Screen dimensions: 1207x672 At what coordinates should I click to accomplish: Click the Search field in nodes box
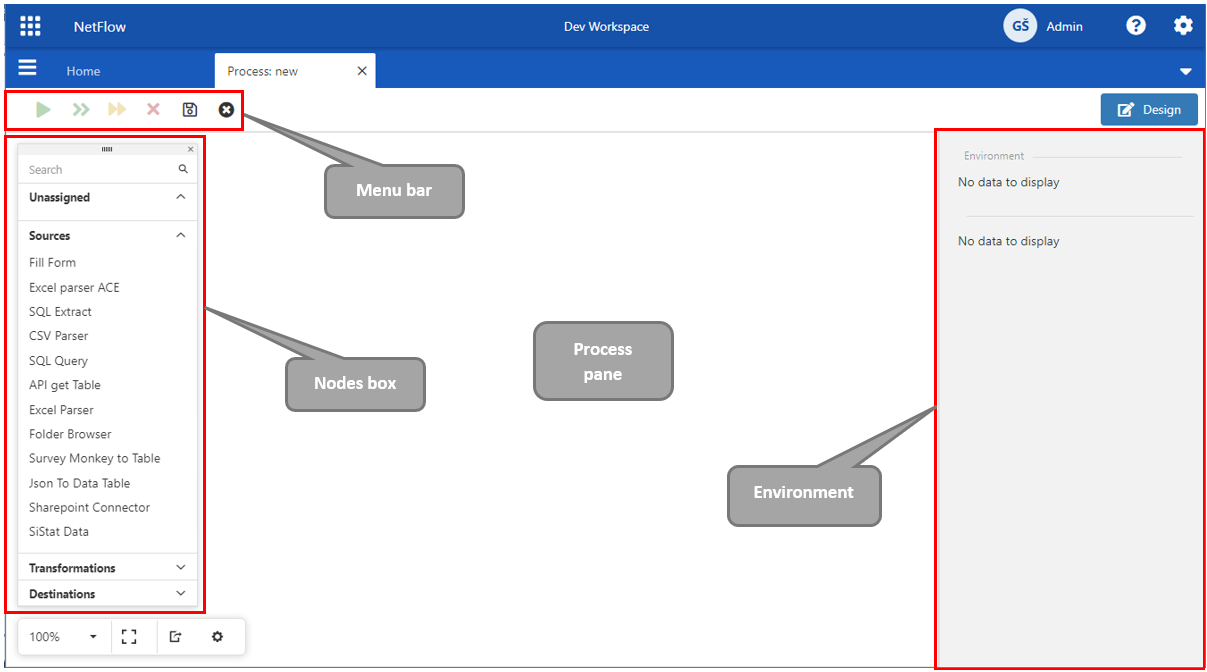tap(100, 170)
